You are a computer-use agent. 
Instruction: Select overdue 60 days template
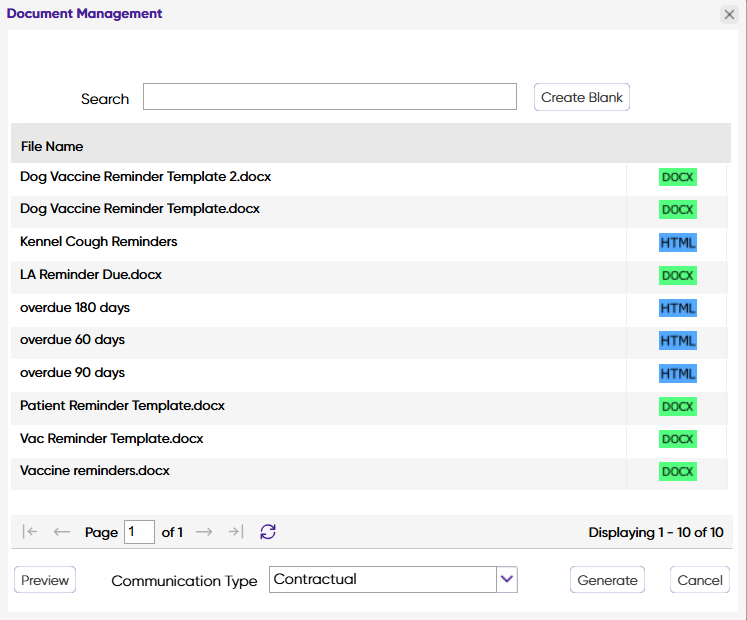tap(369, 341)
